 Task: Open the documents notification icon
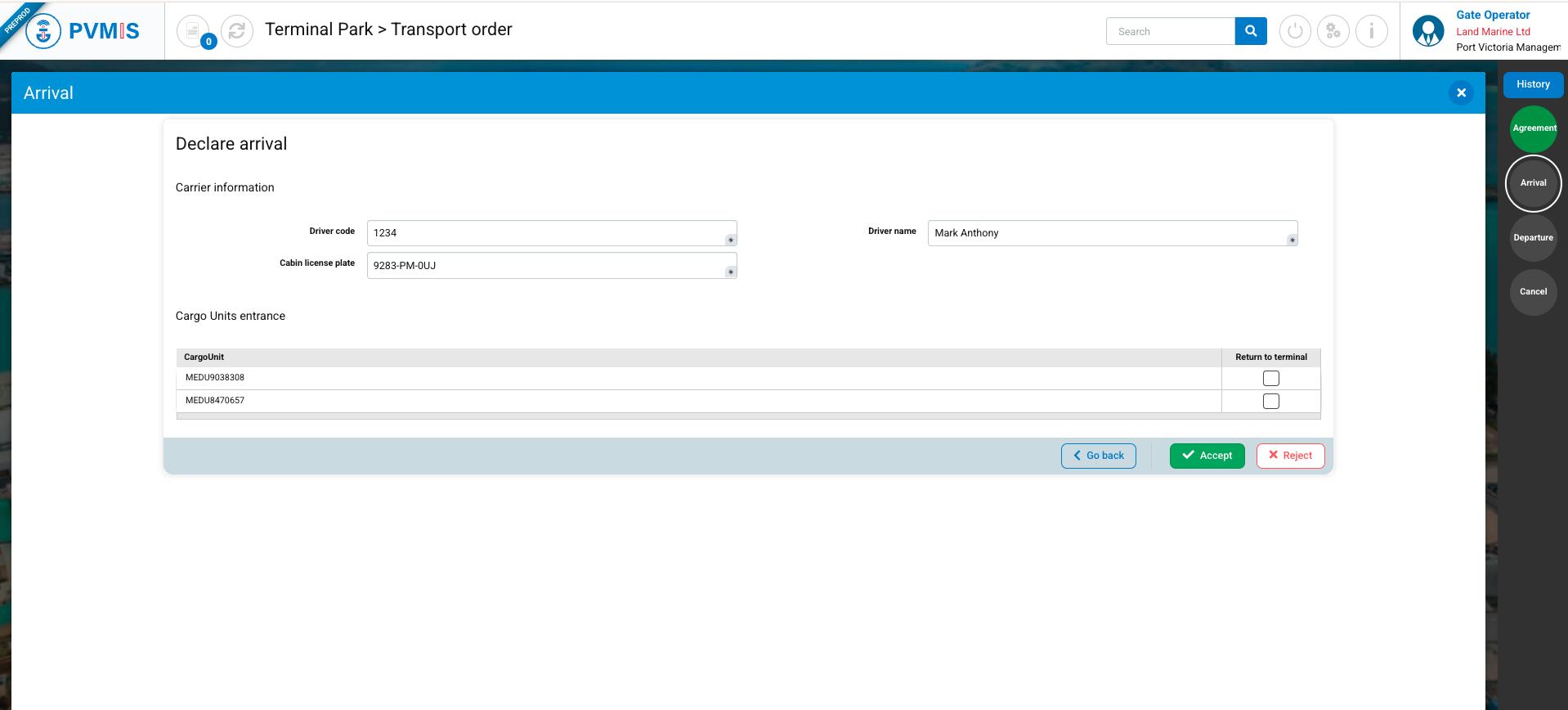[193, 31]
